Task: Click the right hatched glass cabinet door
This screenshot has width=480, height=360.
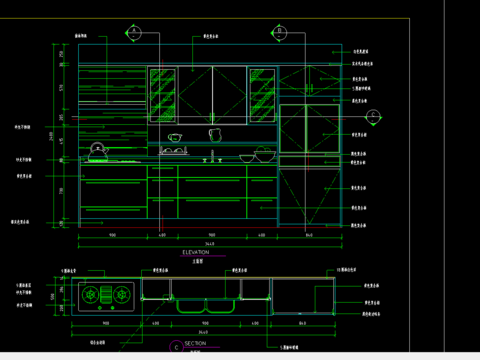Action: click(x=262, y=95)
